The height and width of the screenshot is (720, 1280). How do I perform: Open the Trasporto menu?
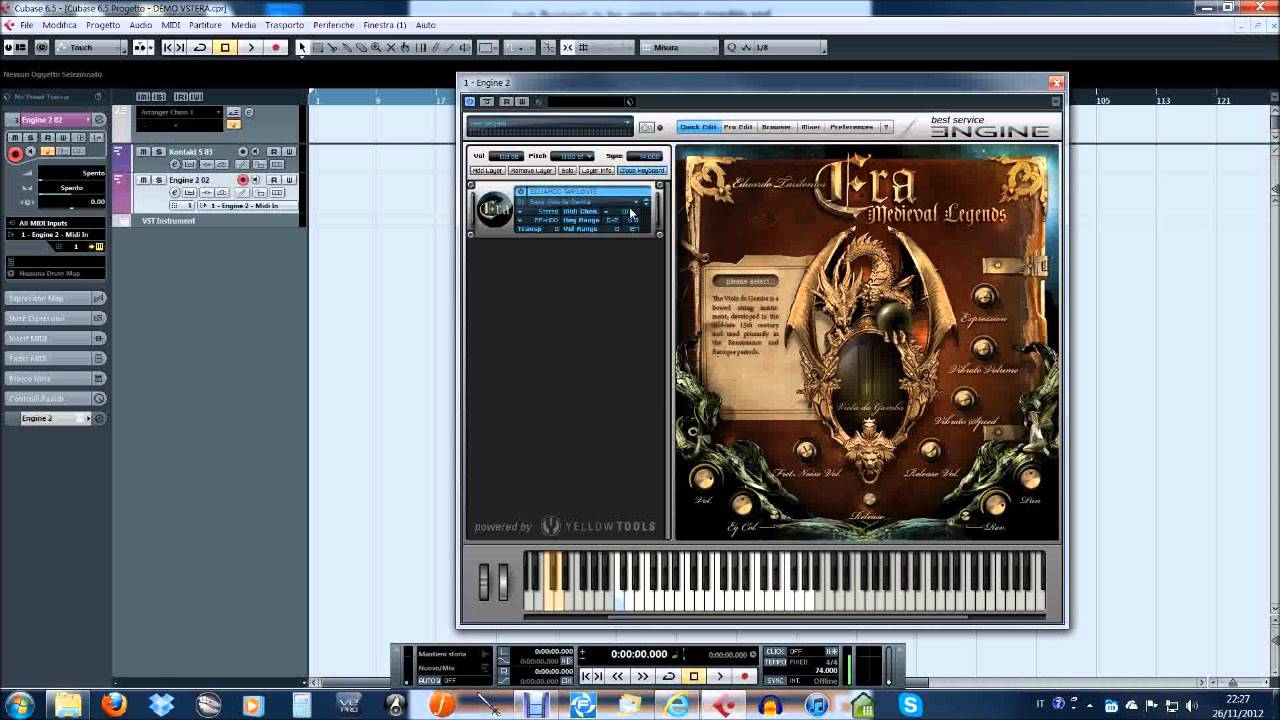(285, 25)
